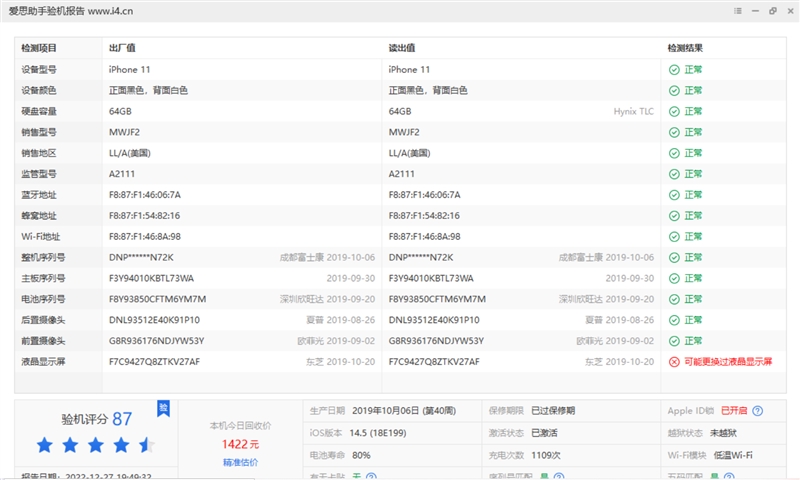This screenshot has width=800, height=480.
Task: Click the red warning icon in 液晶显示屏 row
Action: 674,361
